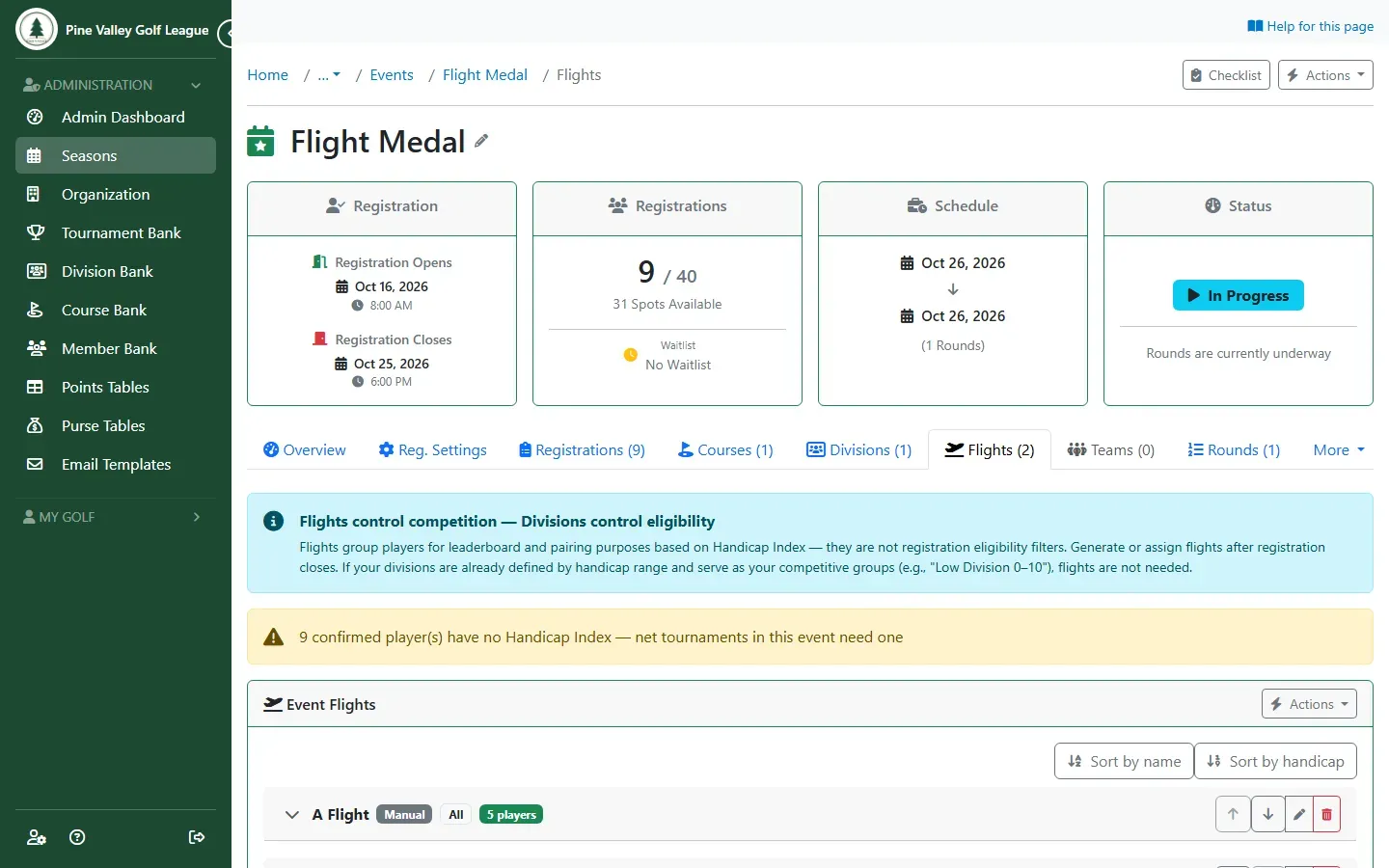The width and height of the screenshot is (1389, 868).
Task: Delete A Flight with the trash button
Action: [1326, 814]
